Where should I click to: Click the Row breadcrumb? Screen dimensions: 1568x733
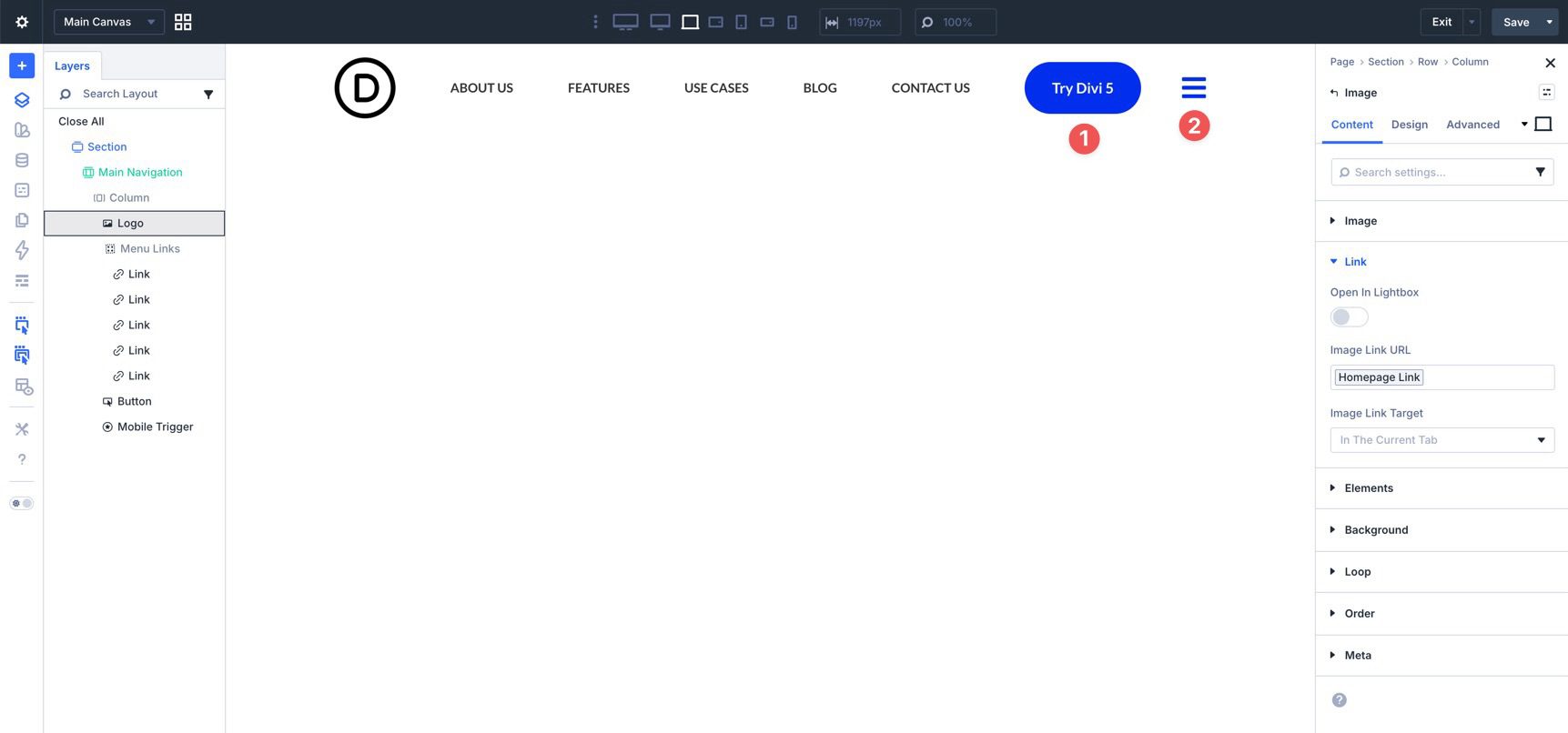[x=1428, y=62]
